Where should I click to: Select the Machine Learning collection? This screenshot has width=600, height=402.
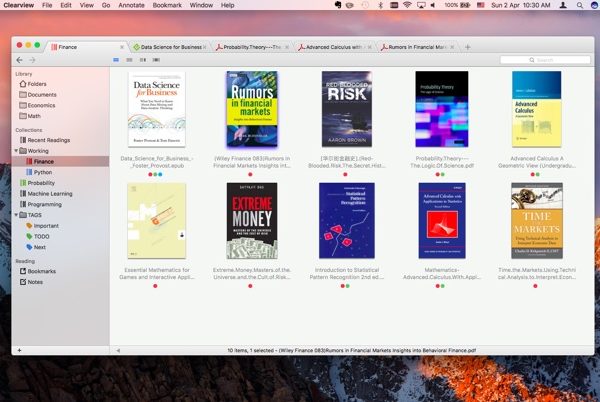(49, 193)
